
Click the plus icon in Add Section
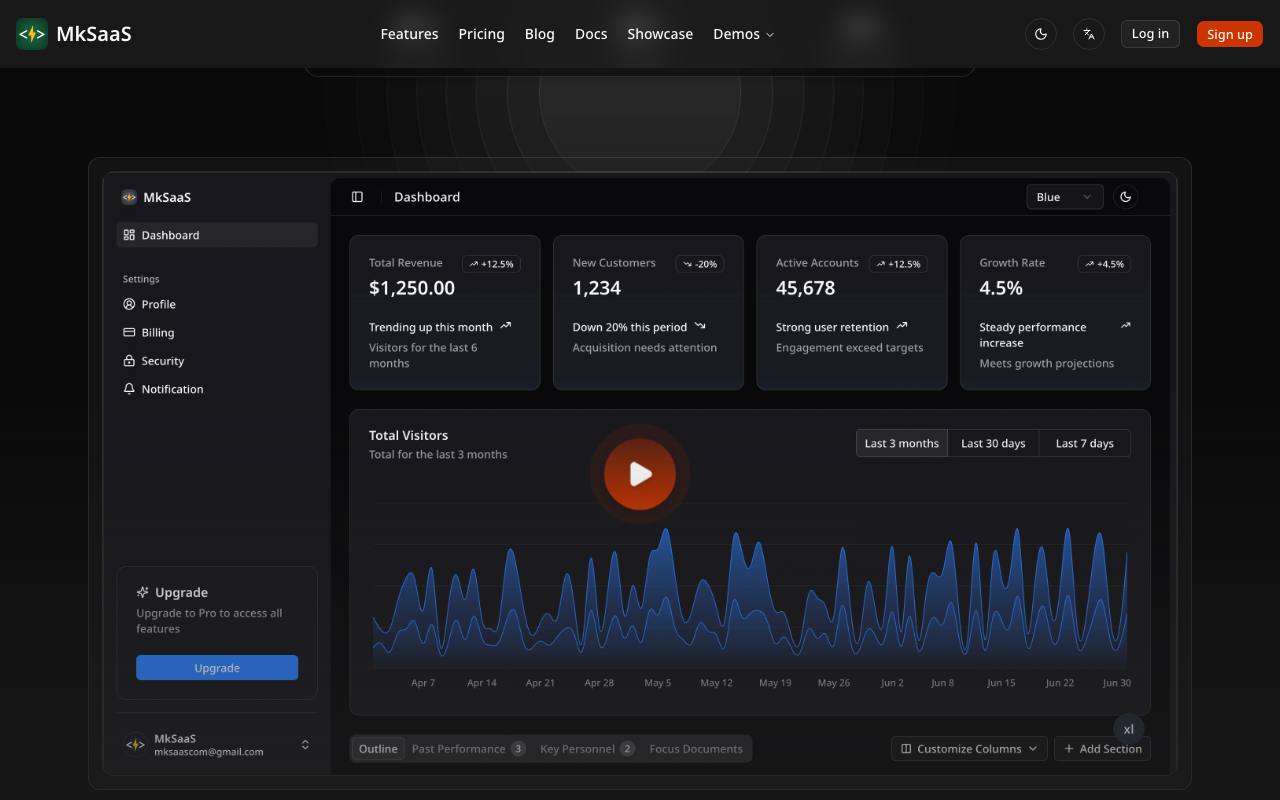pyautogui.click(x=1069, y=749)
